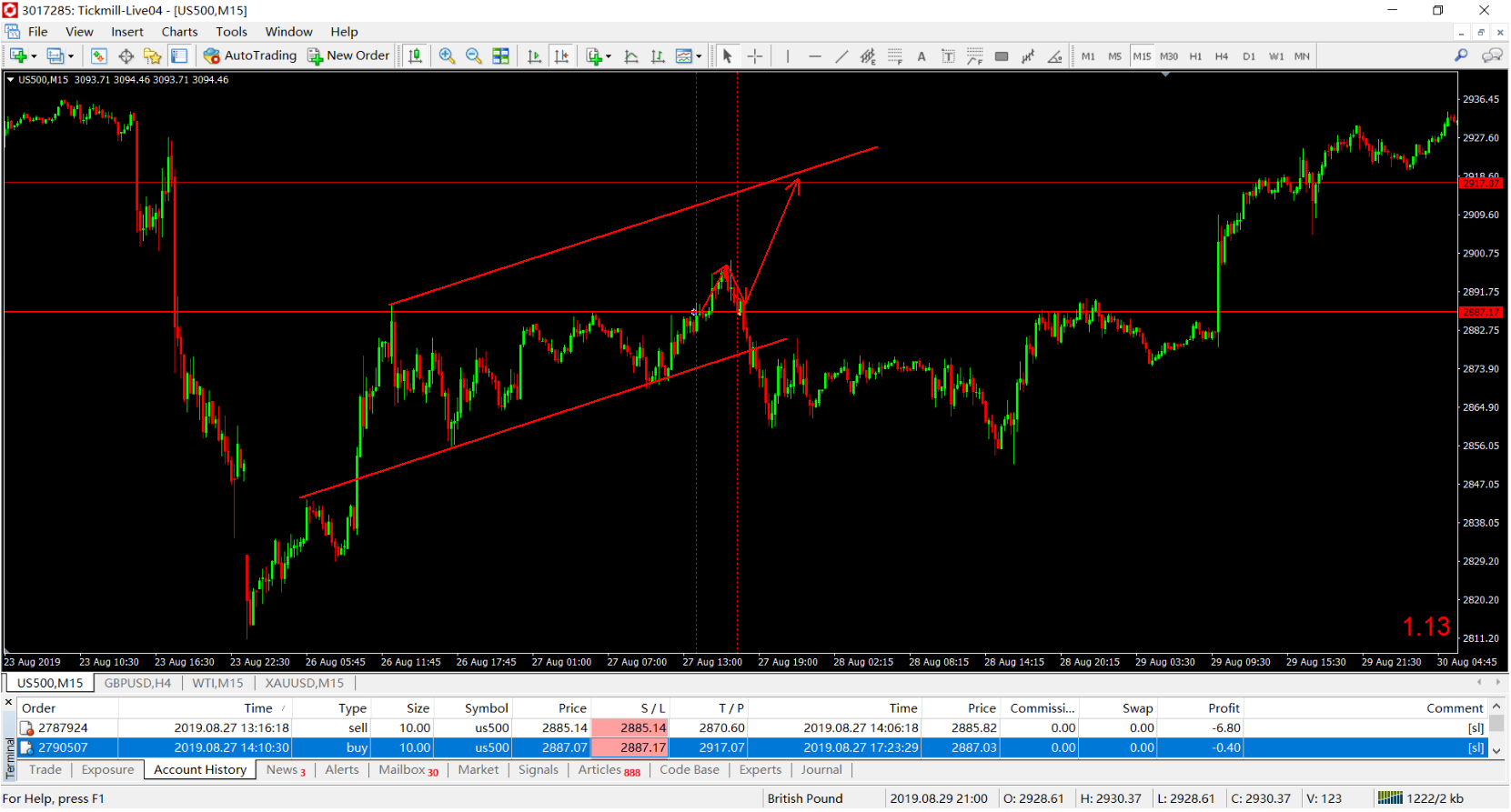Open the Charts menu

pyautogui.click(x=180, y=32)
